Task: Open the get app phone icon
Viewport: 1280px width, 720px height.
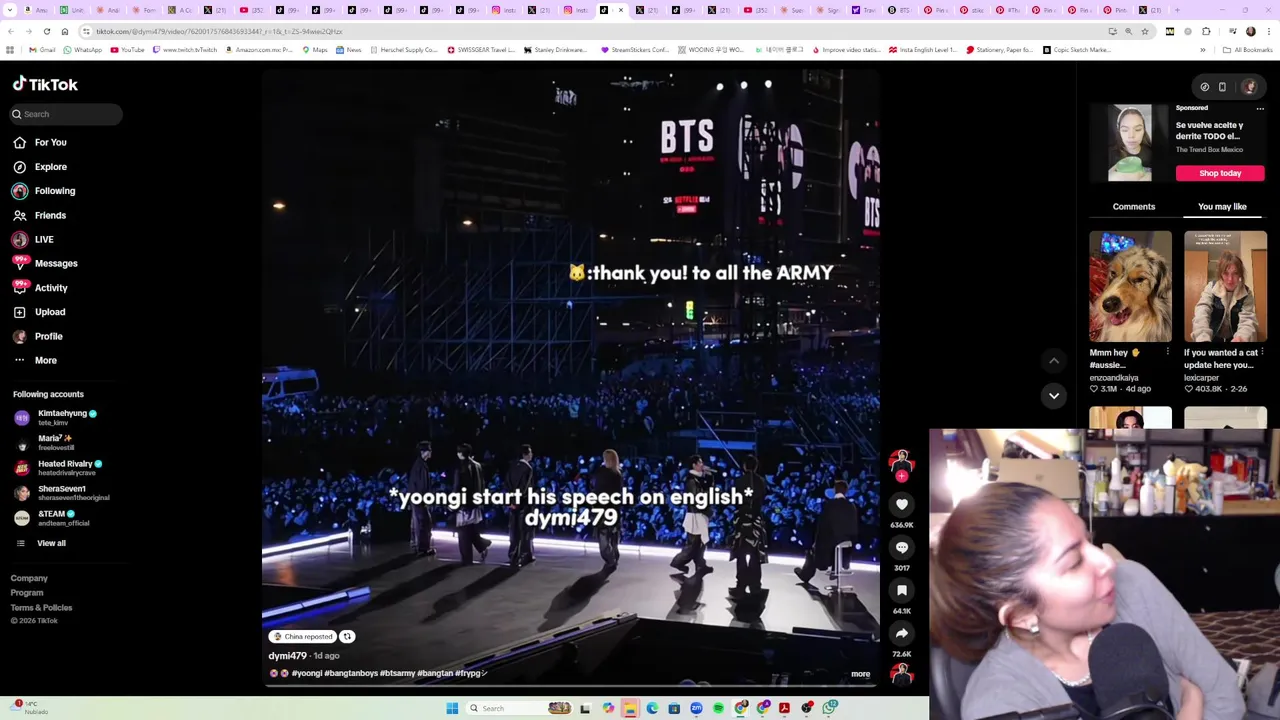Action: 1222,87
